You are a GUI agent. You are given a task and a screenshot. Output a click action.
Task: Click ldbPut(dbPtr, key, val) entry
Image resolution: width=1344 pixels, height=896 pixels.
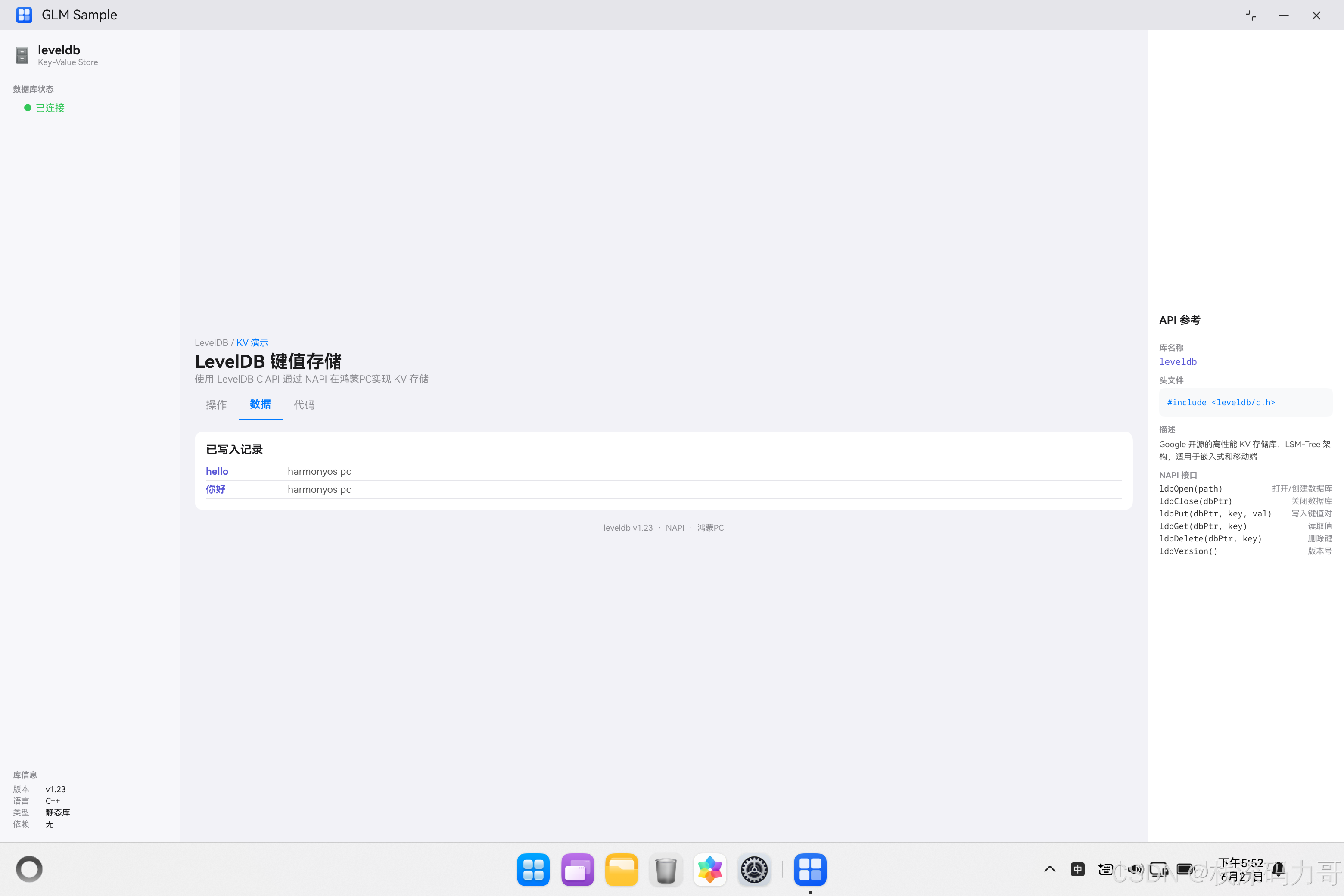tap(1215, 514)
